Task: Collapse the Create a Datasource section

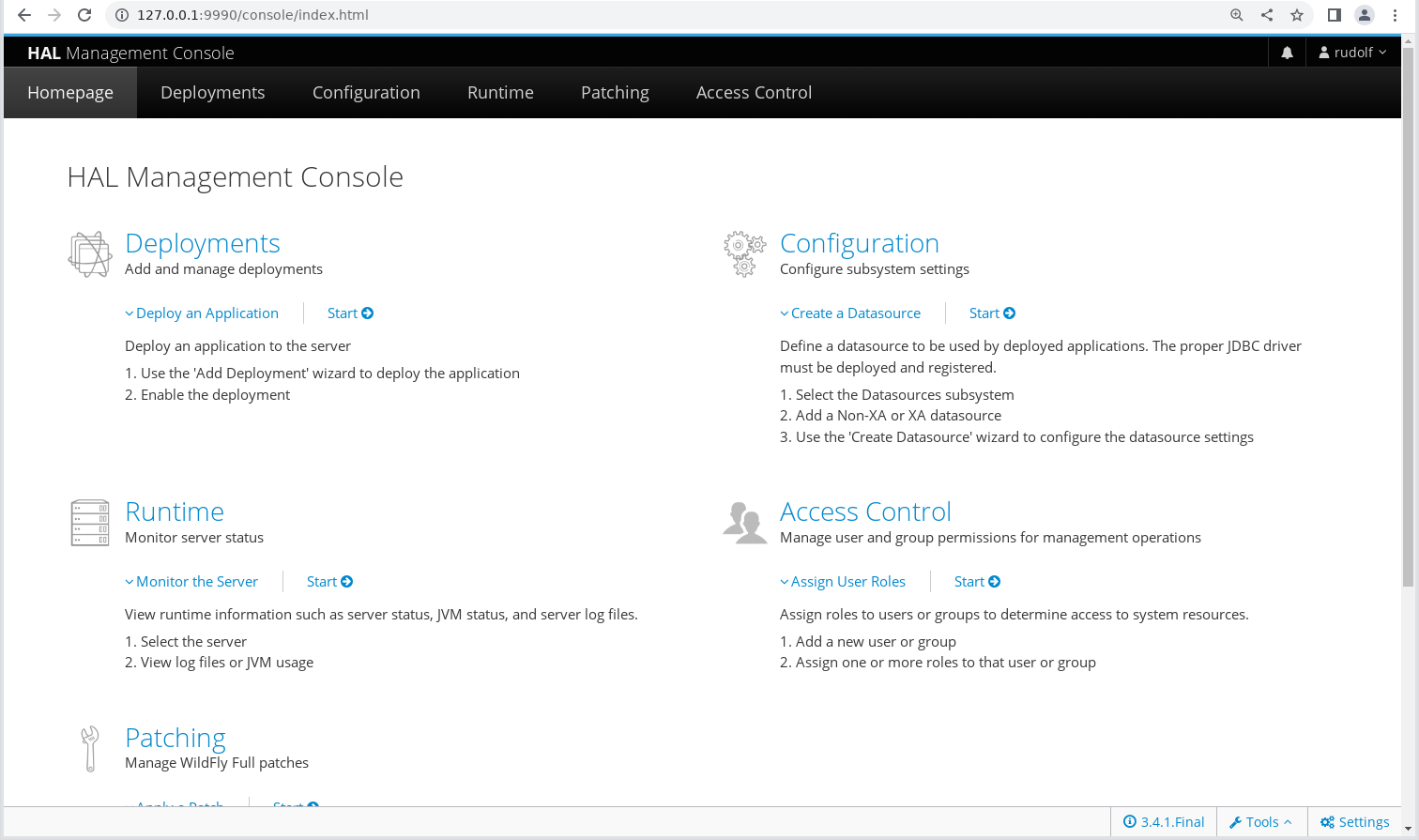Action: click(x=850, y=313)
